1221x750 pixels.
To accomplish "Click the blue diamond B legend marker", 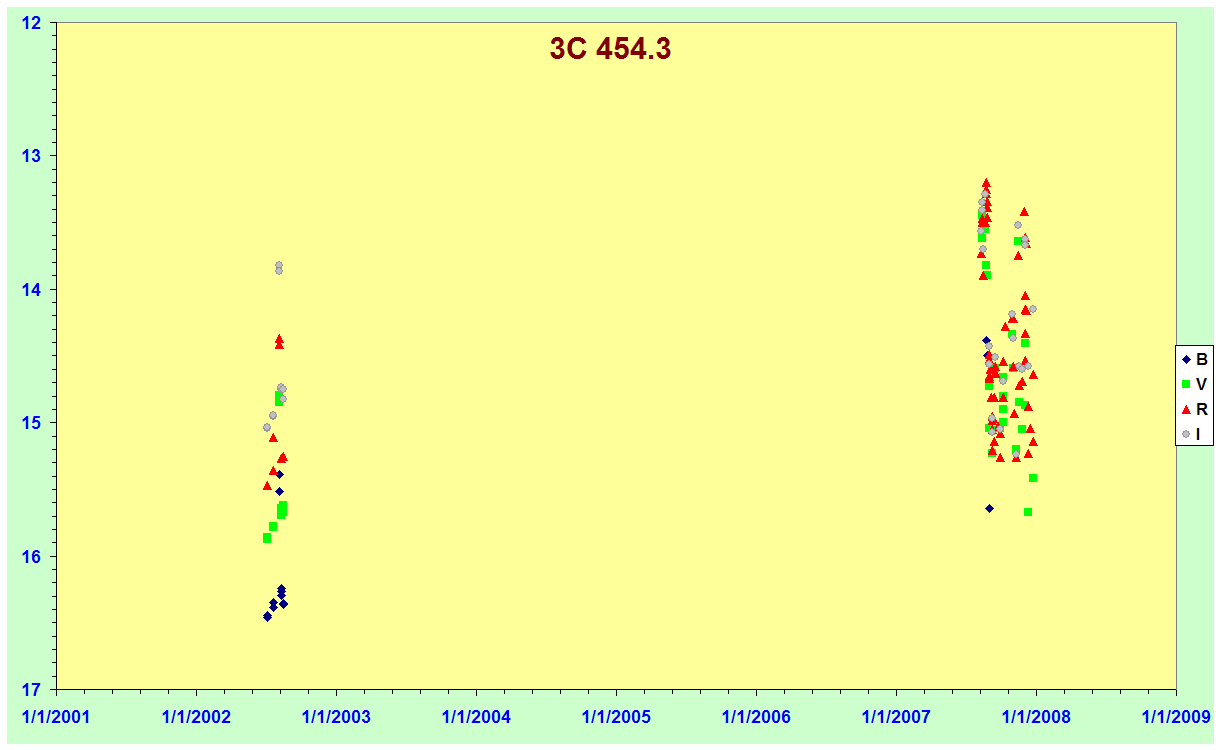I will click(x=1187, y=359).
